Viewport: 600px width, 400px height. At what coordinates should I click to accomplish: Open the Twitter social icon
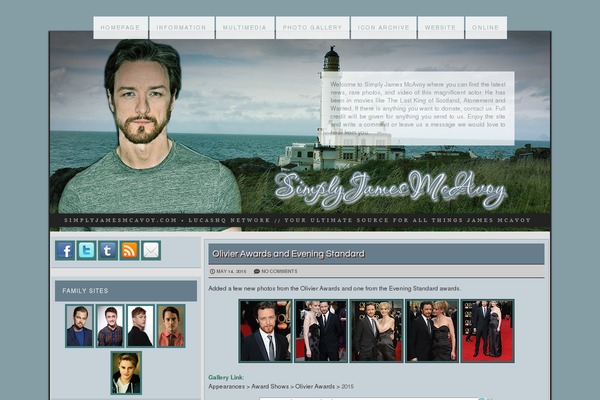click(x=86, y=251)
